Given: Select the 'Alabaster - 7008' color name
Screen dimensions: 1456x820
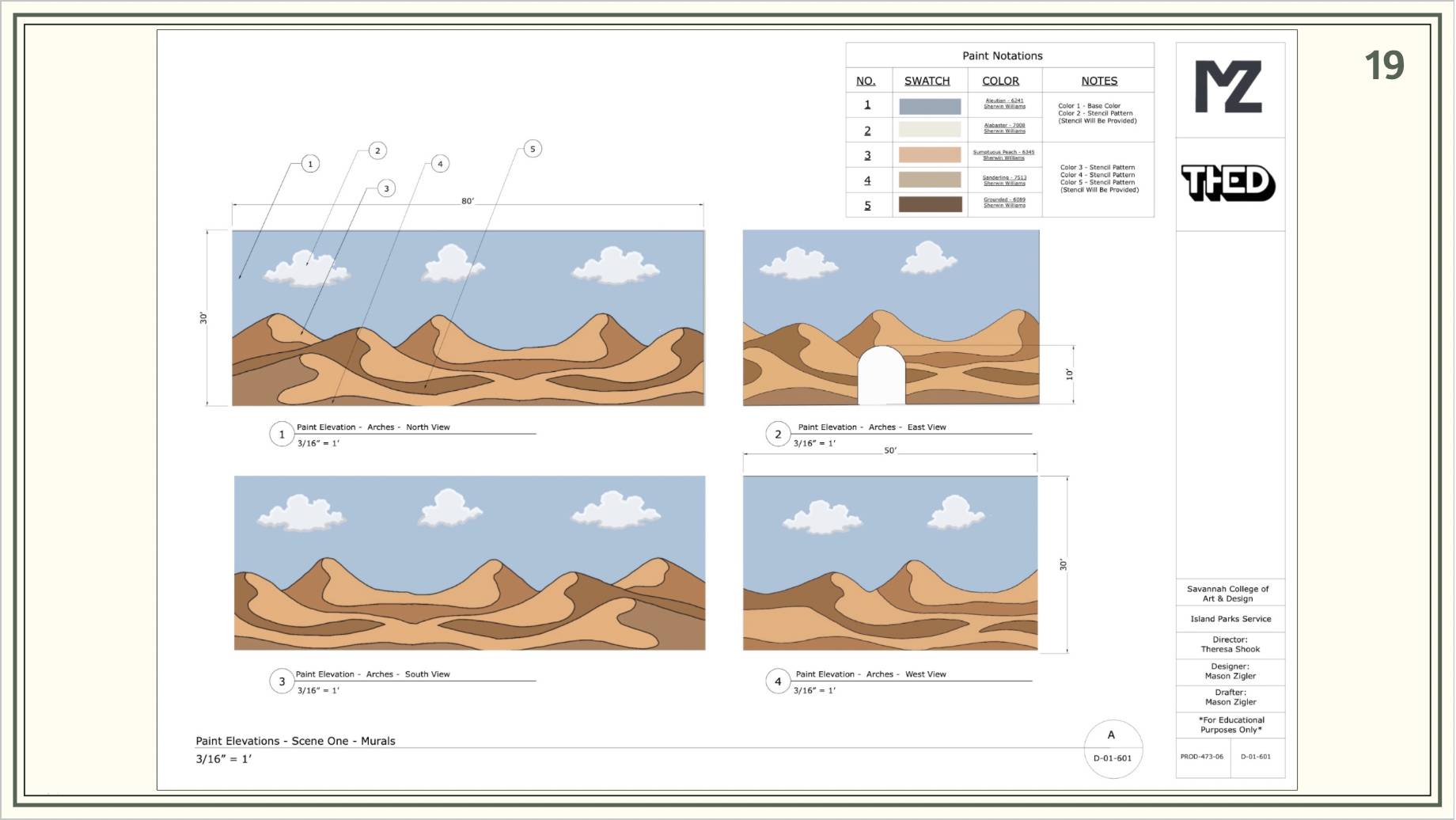Looking at the screenshot, I should [1004, 125].
